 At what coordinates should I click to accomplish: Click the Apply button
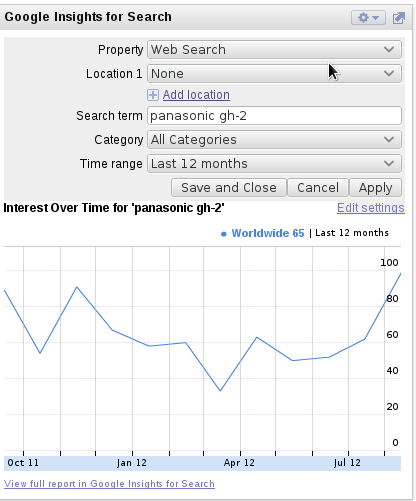click(x=375, y=188)
